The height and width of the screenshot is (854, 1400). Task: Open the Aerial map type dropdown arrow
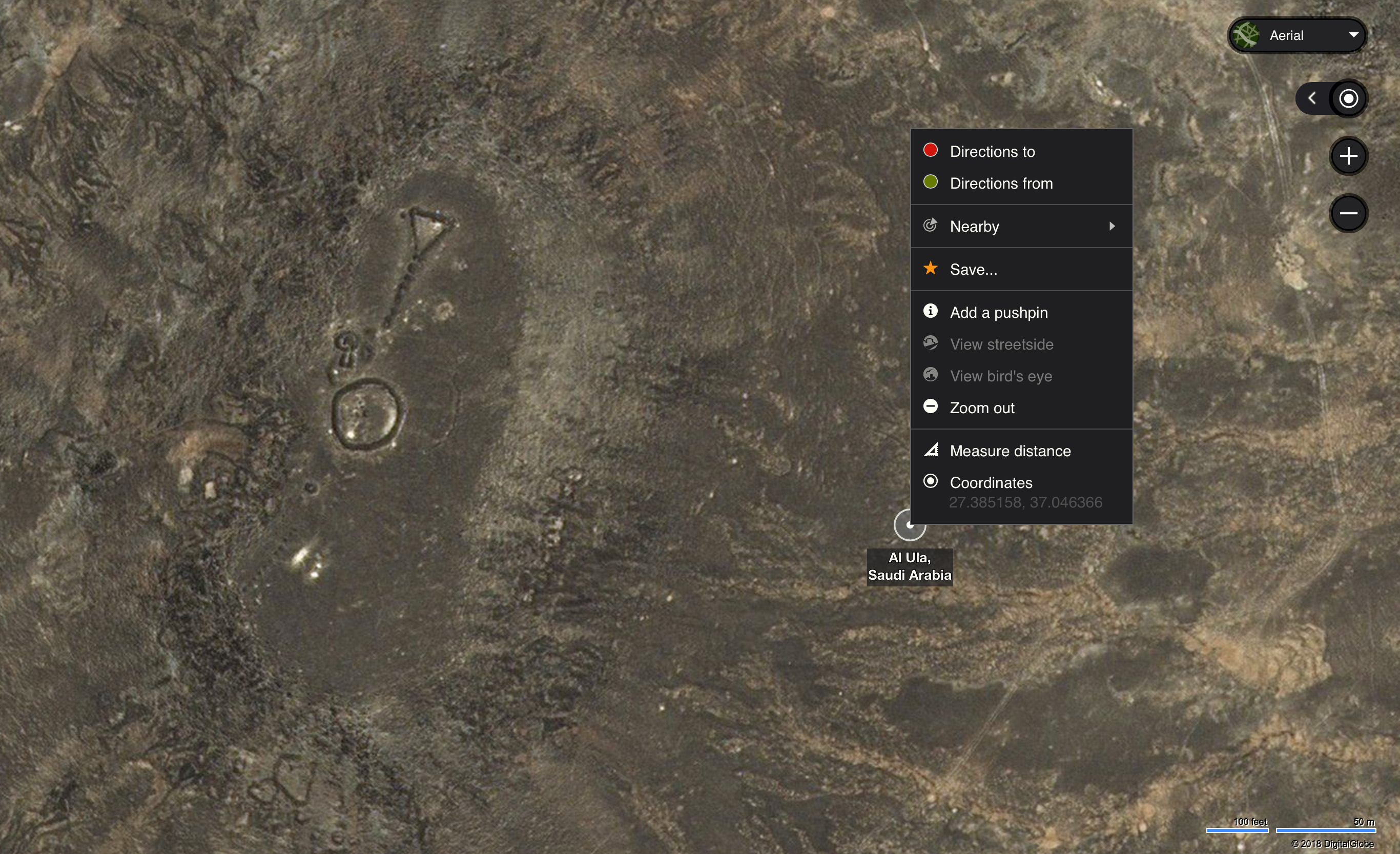(x=1353, y=35)
